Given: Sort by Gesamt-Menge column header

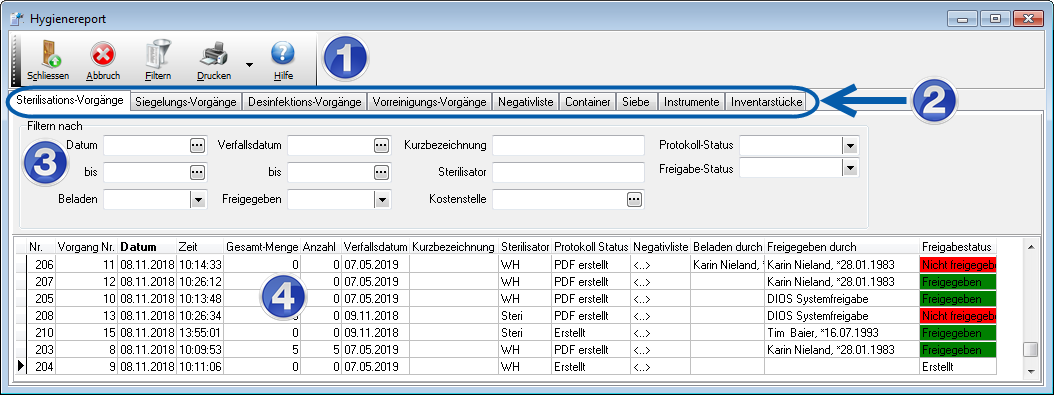Looking at the screenshot, I should tap(262, 247).
